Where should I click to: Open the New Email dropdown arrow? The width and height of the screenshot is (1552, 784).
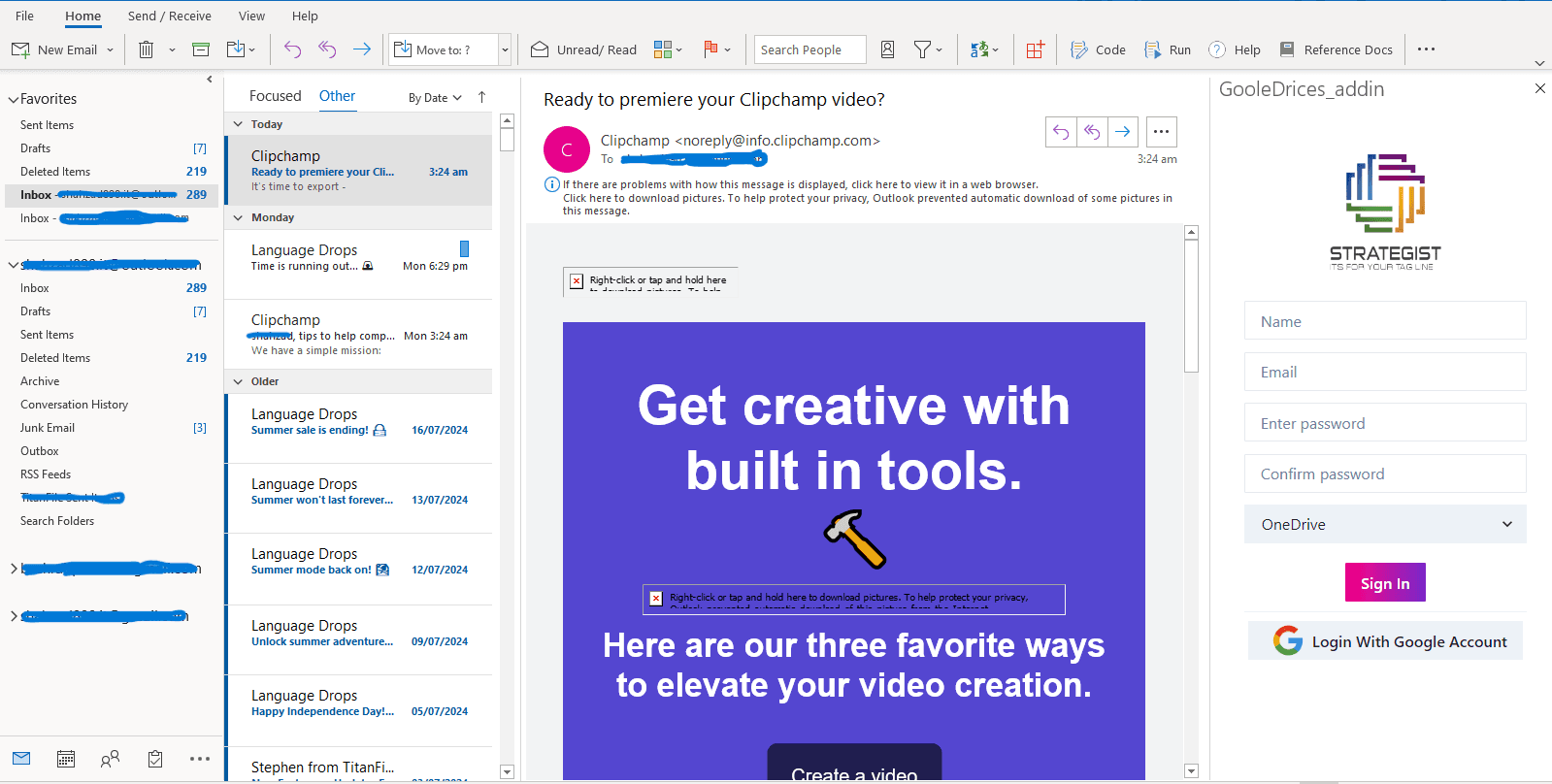(x=110, y=49)
